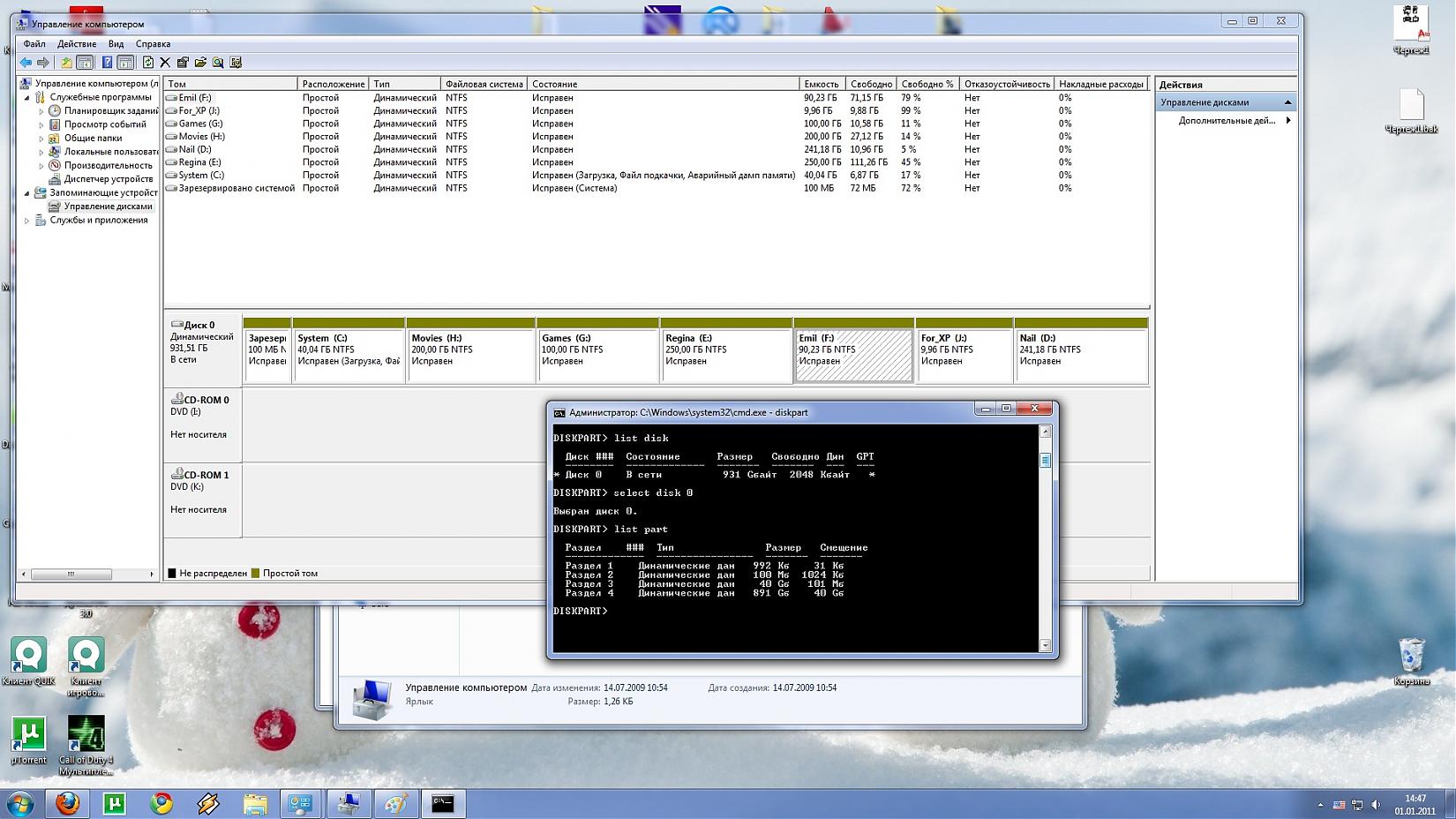Toggle show/hide console tree toolbar button
This screenshot has height=819, width=1456.
pos(85,63)
